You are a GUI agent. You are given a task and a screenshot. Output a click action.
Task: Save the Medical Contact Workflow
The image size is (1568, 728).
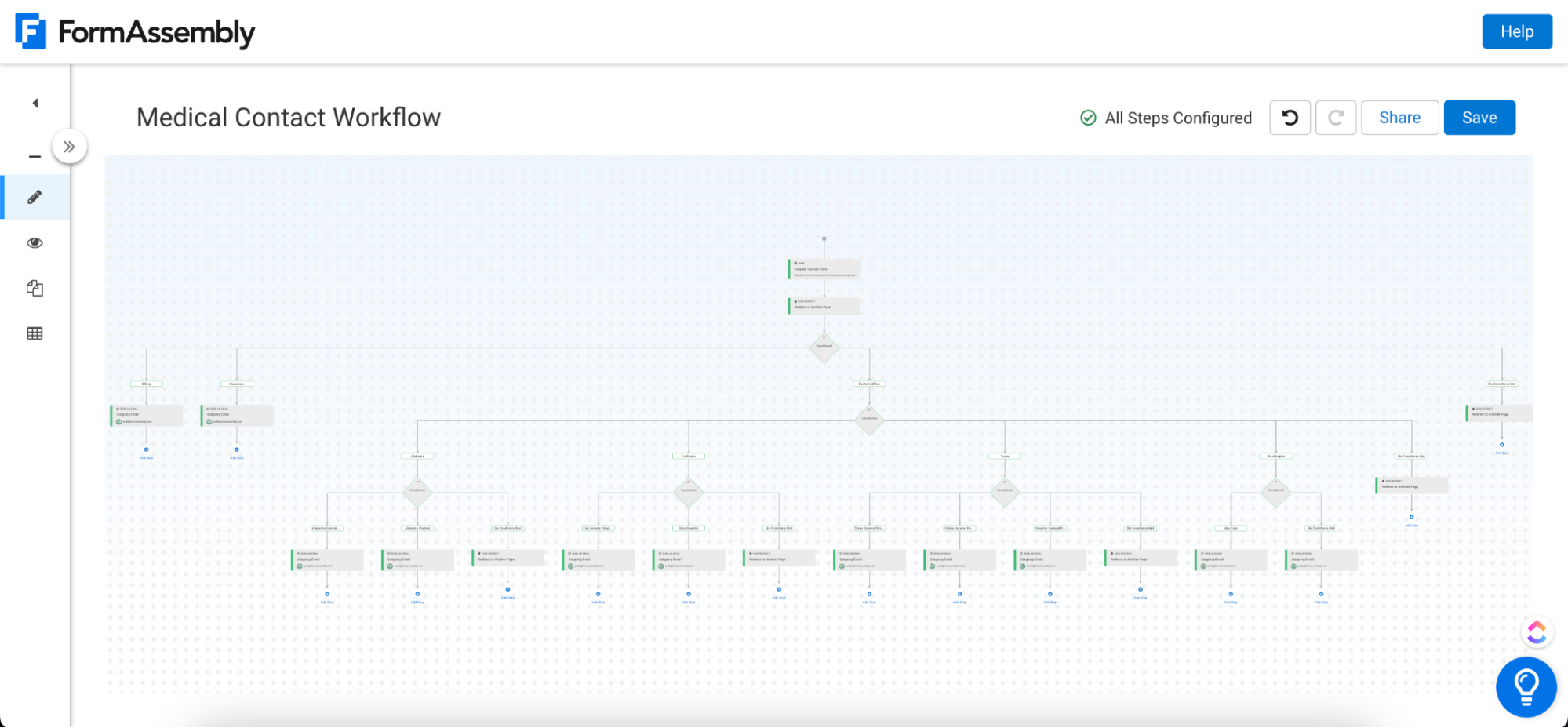(1479, 117)
